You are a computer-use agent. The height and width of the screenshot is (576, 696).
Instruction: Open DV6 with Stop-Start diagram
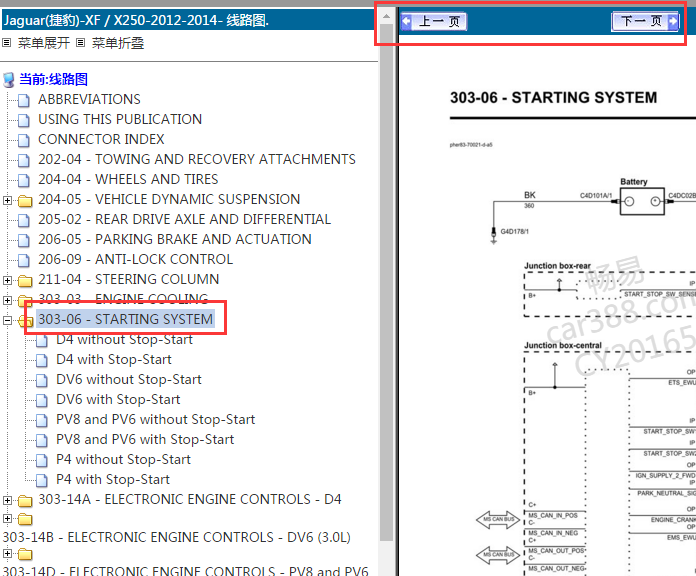click(118, 399)
